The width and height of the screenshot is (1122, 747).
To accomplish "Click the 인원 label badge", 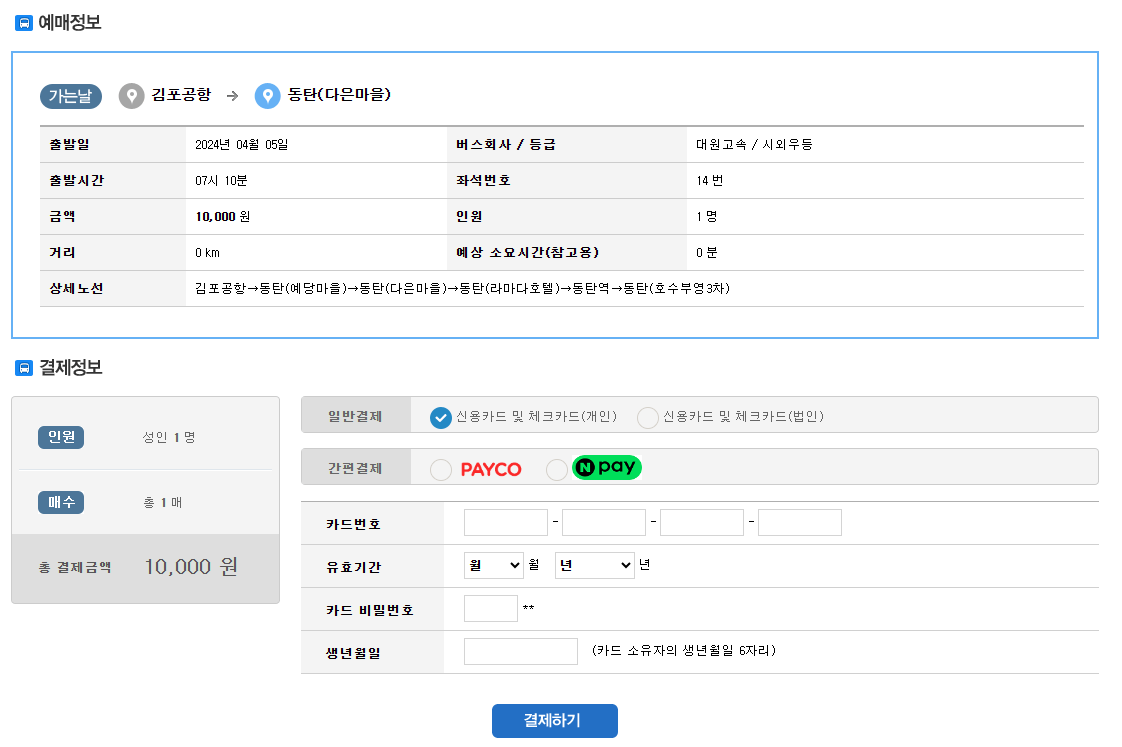I will click(60, 437).
